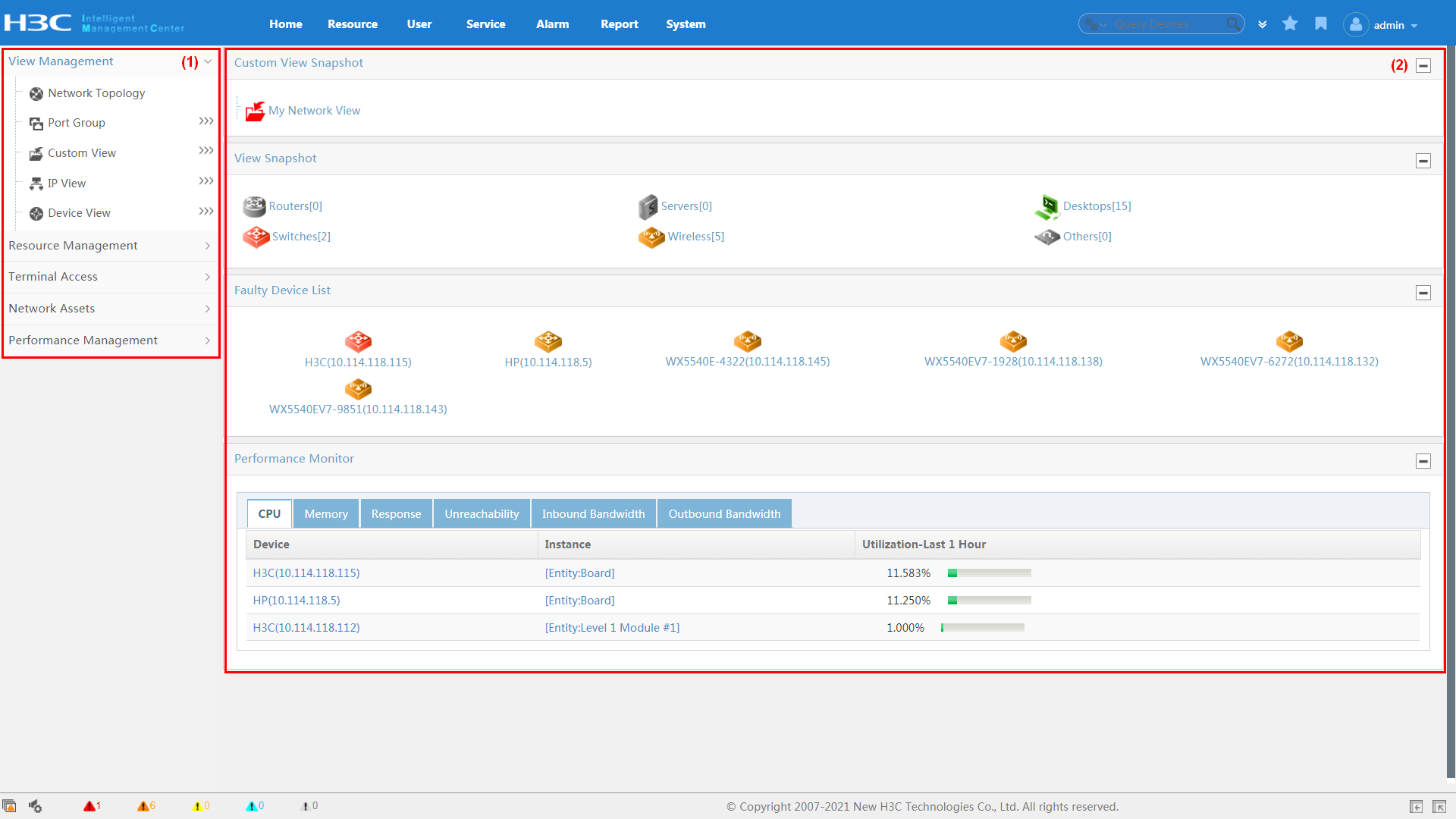The width and height of the screenshot is (1456, 819).
Task: Click the Desktops computer icon
Action: (1047, 206)
